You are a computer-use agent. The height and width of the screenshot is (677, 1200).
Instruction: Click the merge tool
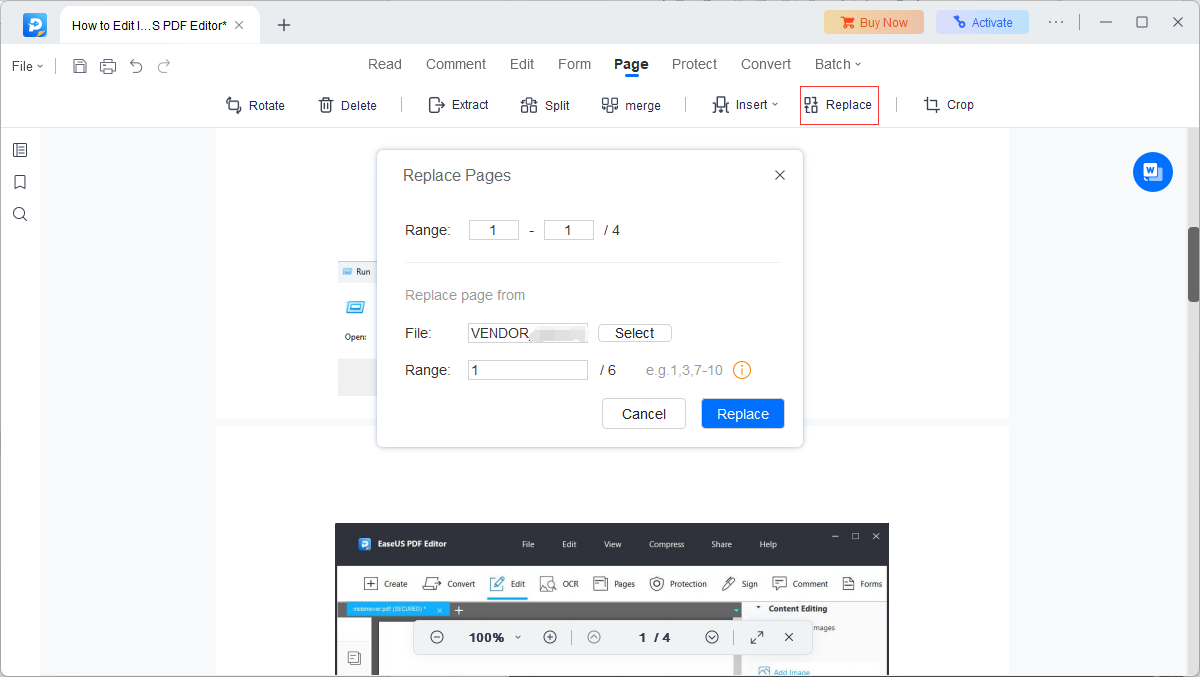631,105
